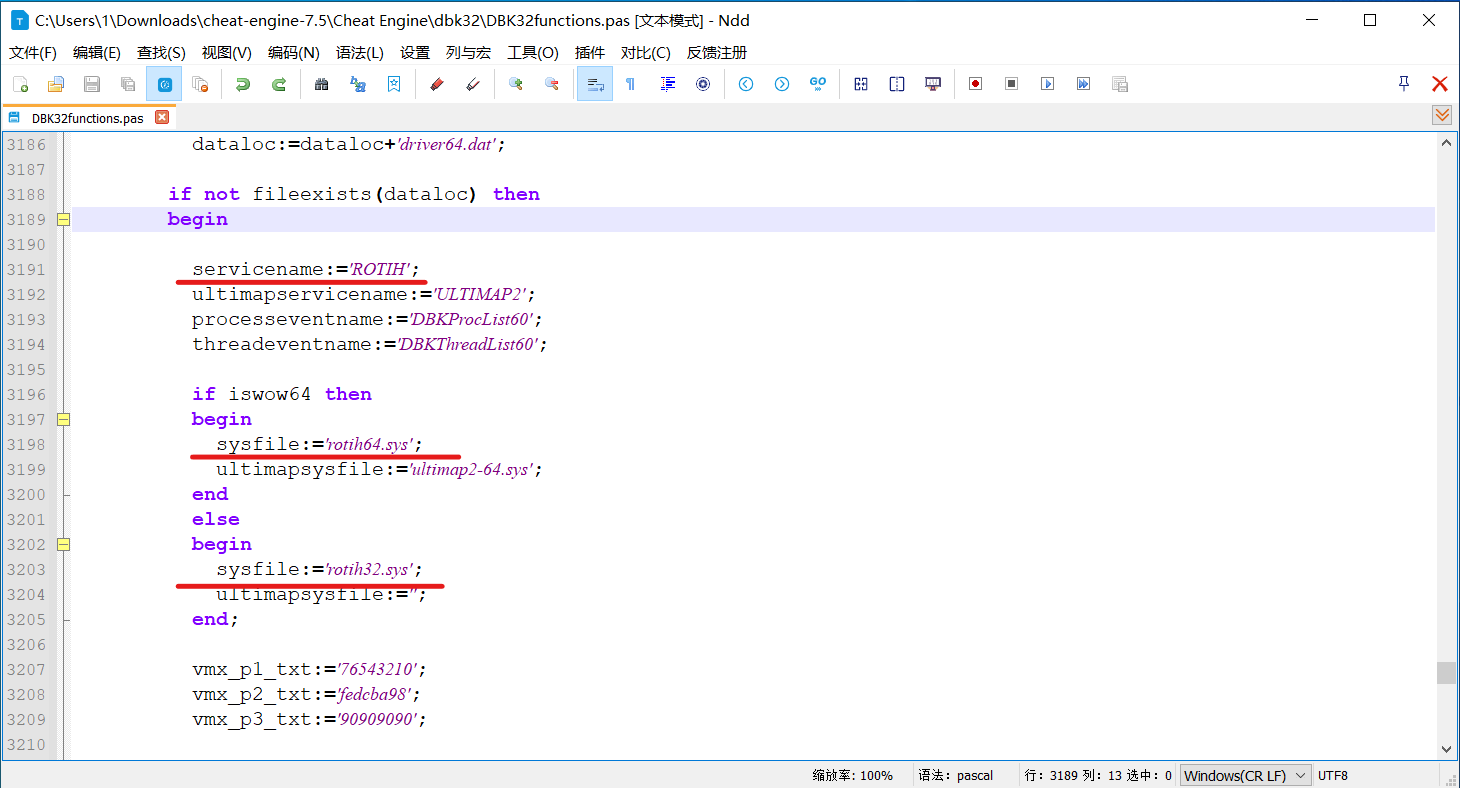Click the split view brackets icon
1460x788 pixels.
pyautogui.click(x=897, y=84)
